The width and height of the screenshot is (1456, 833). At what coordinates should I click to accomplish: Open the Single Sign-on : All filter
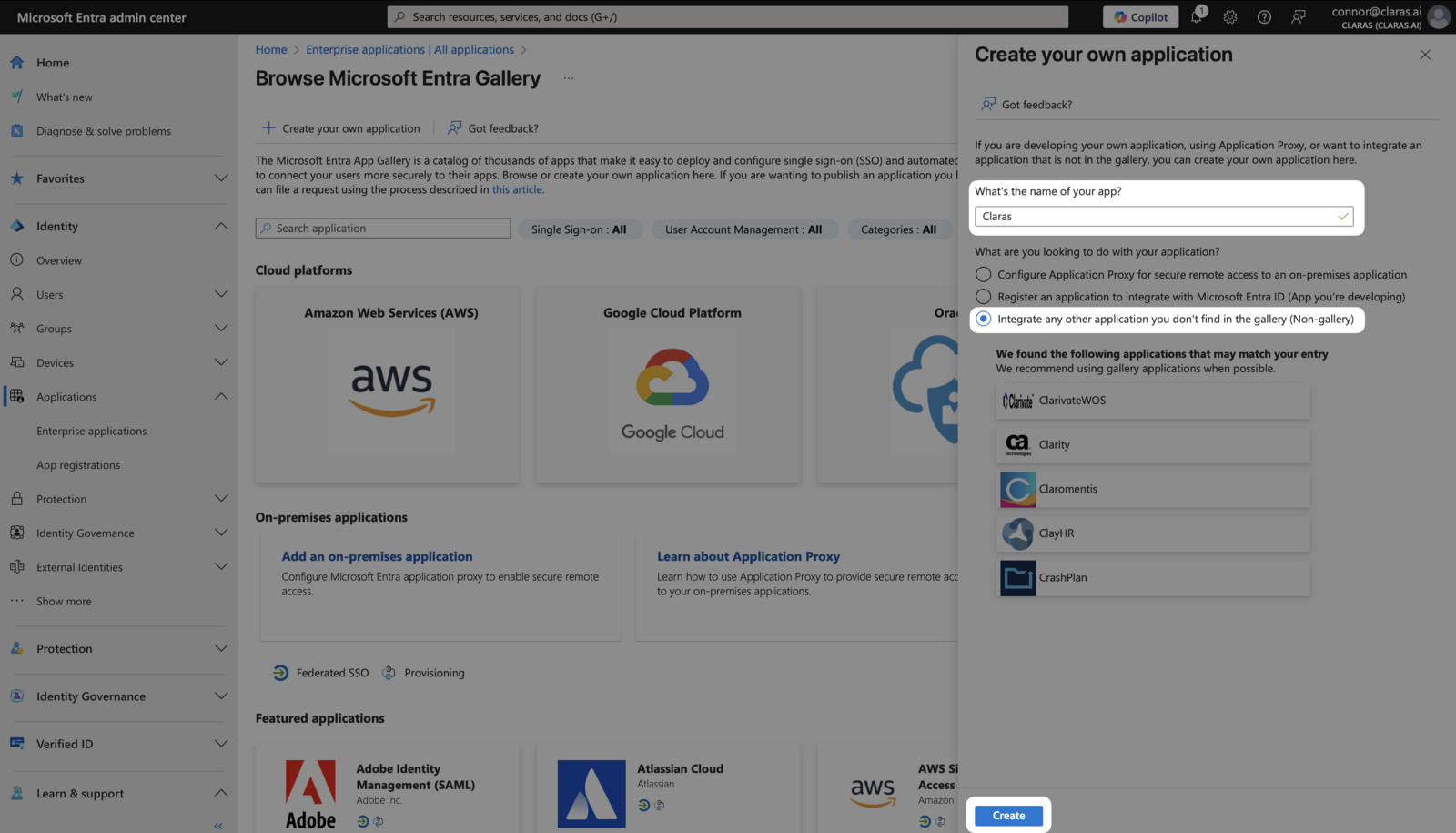579,229
